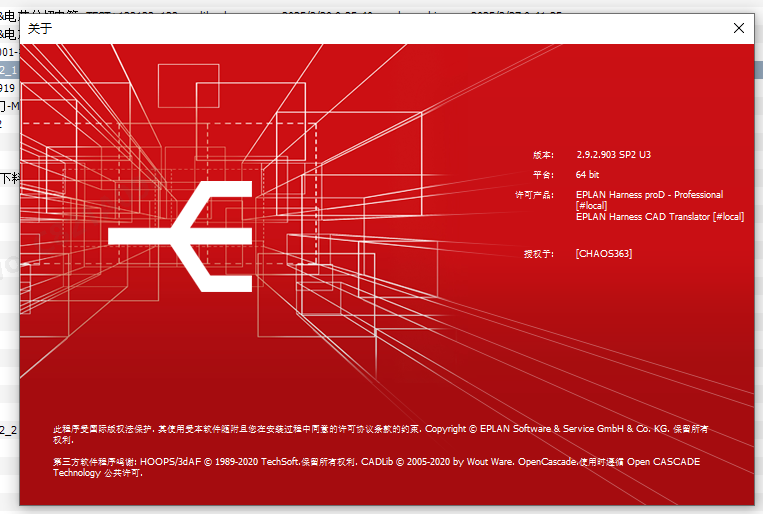Select the highlighted row behind the dialog
Image resolution: width=763 pixels, height=514 pixels.
click(x=9, y=70)
